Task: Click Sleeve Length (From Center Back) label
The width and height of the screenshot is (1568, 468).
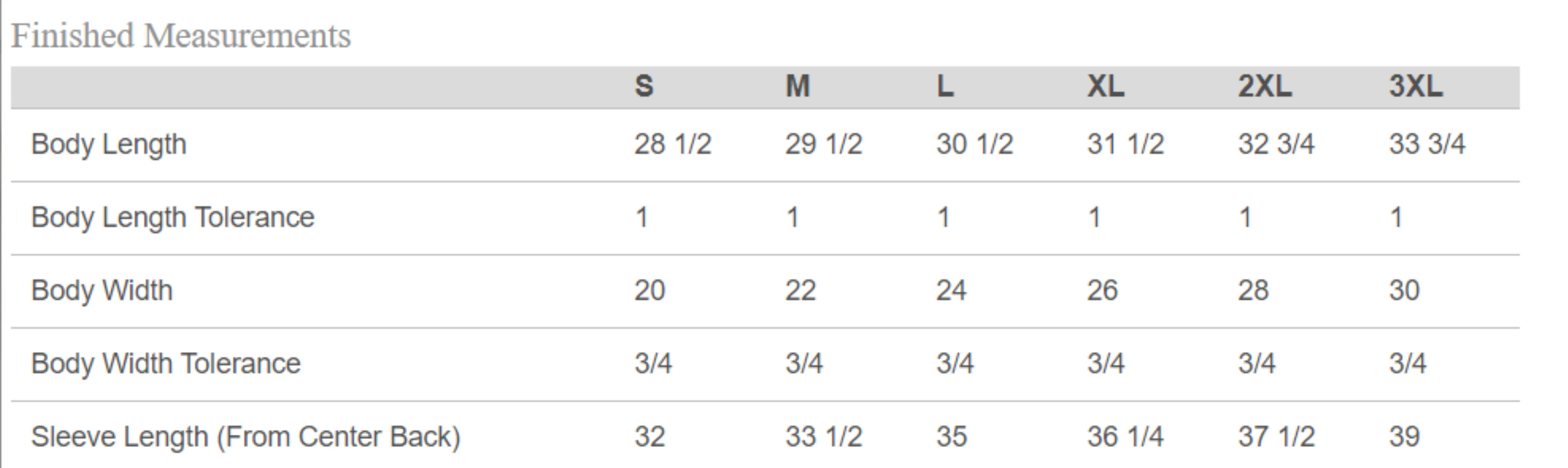Action: coord(246,437)
